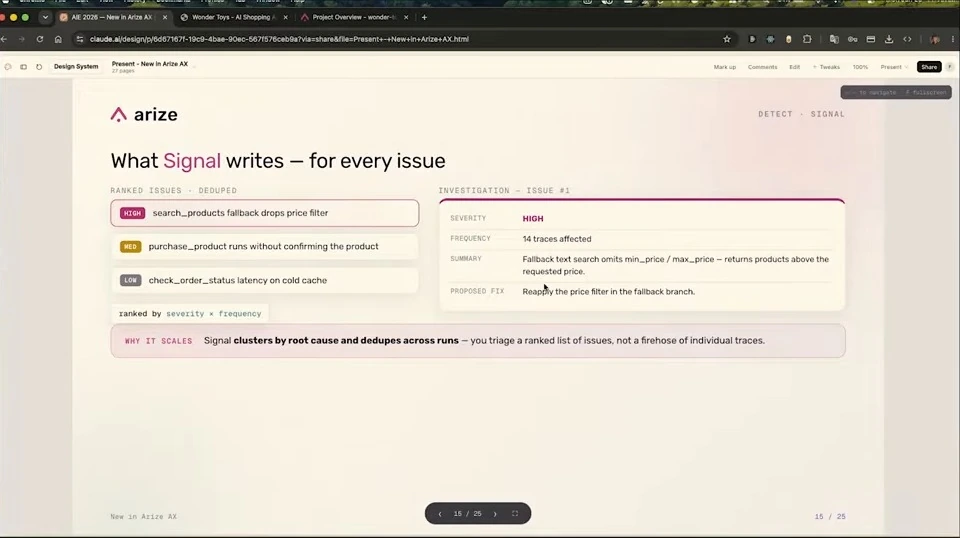Open the Extensions puzzle menu

807,39
